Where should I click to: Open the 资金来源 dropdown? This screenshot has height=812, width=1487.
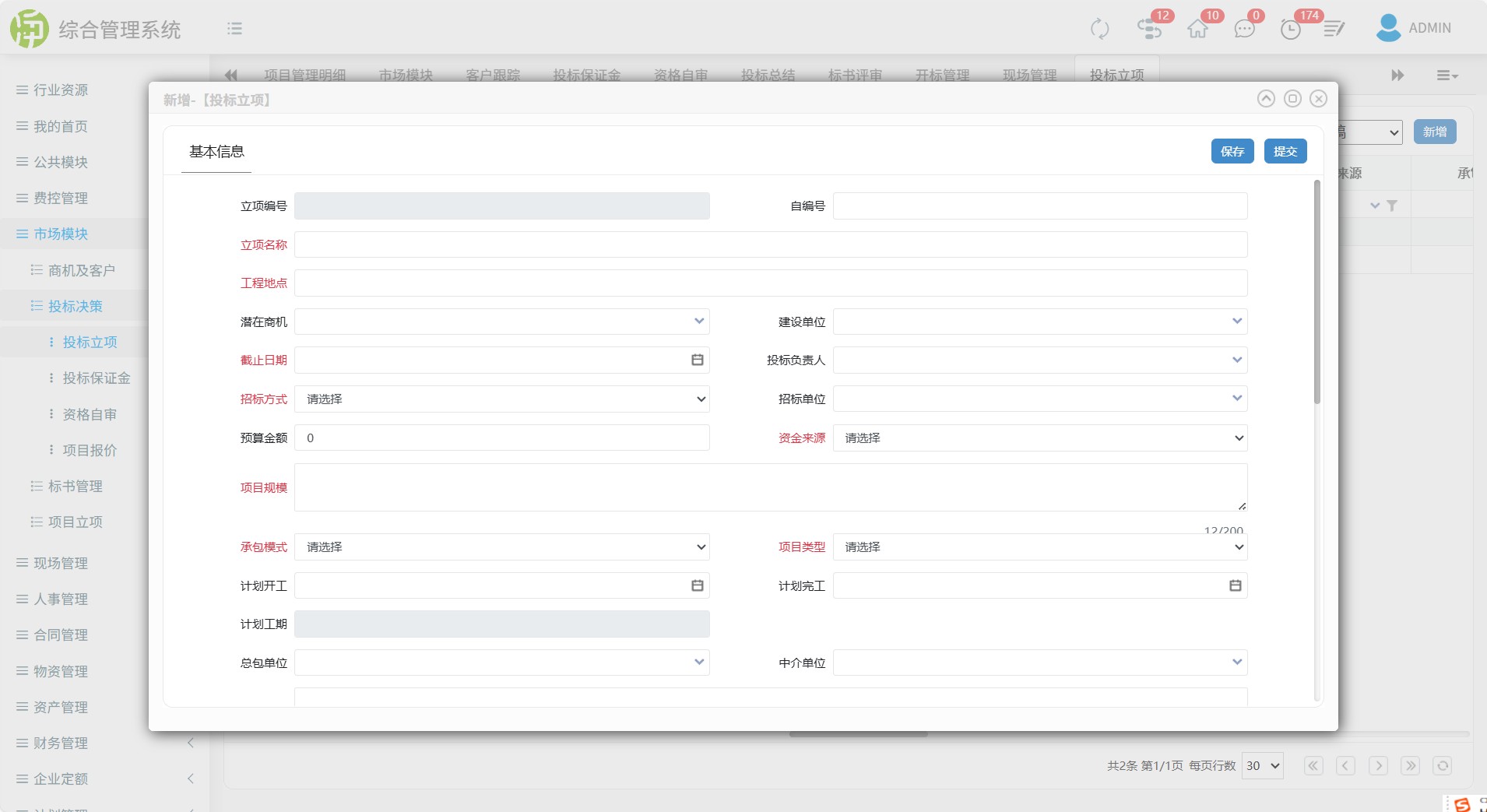1039,438
